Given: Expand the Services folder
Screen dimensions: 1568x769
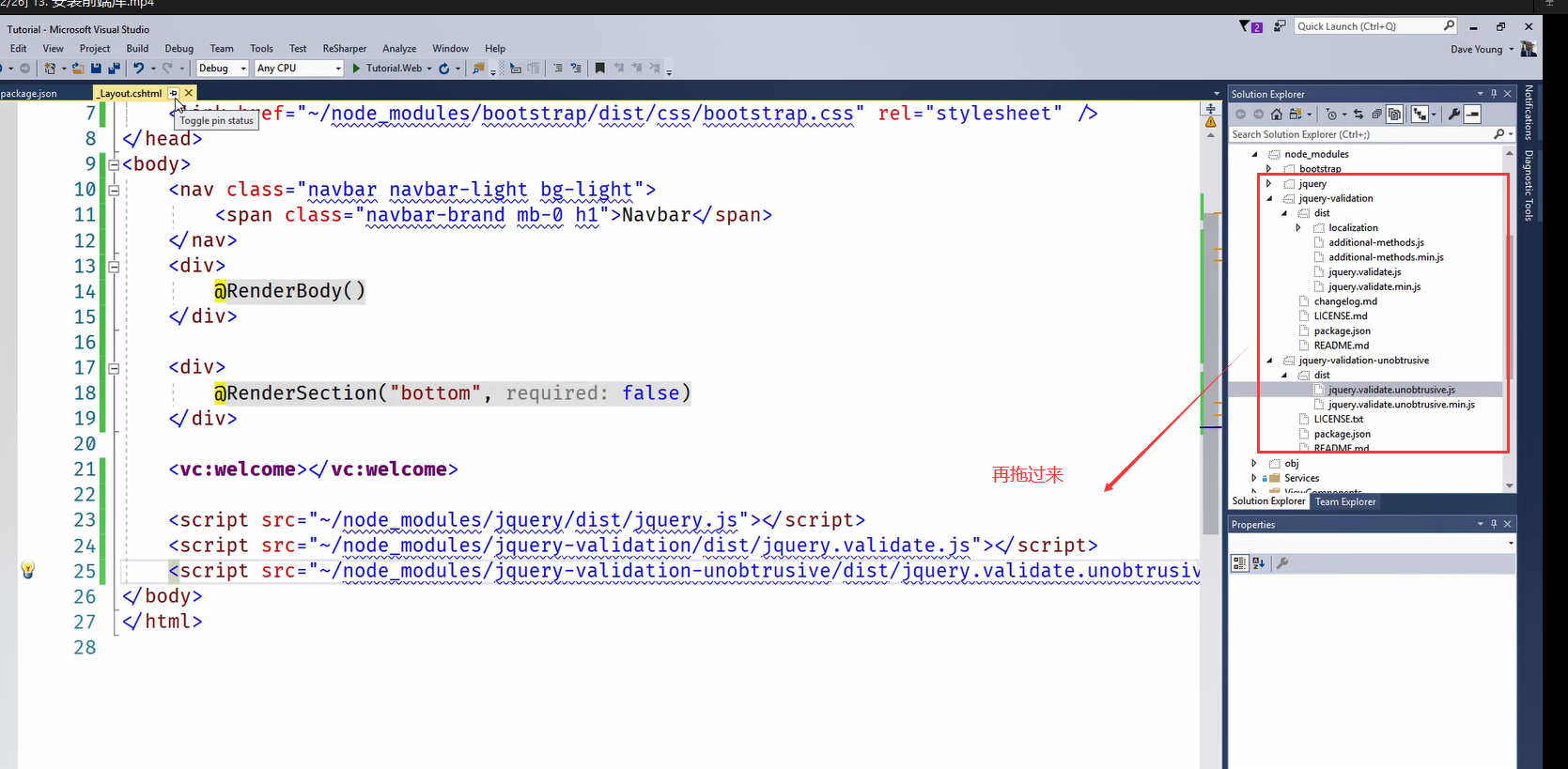Looking at the screenshot, I should [x=1254, y=478].
